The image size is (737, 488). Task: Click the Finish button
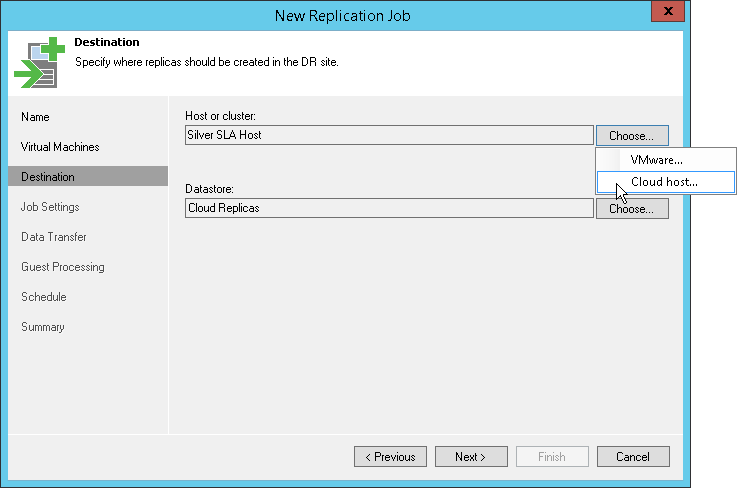click(552, 457)
